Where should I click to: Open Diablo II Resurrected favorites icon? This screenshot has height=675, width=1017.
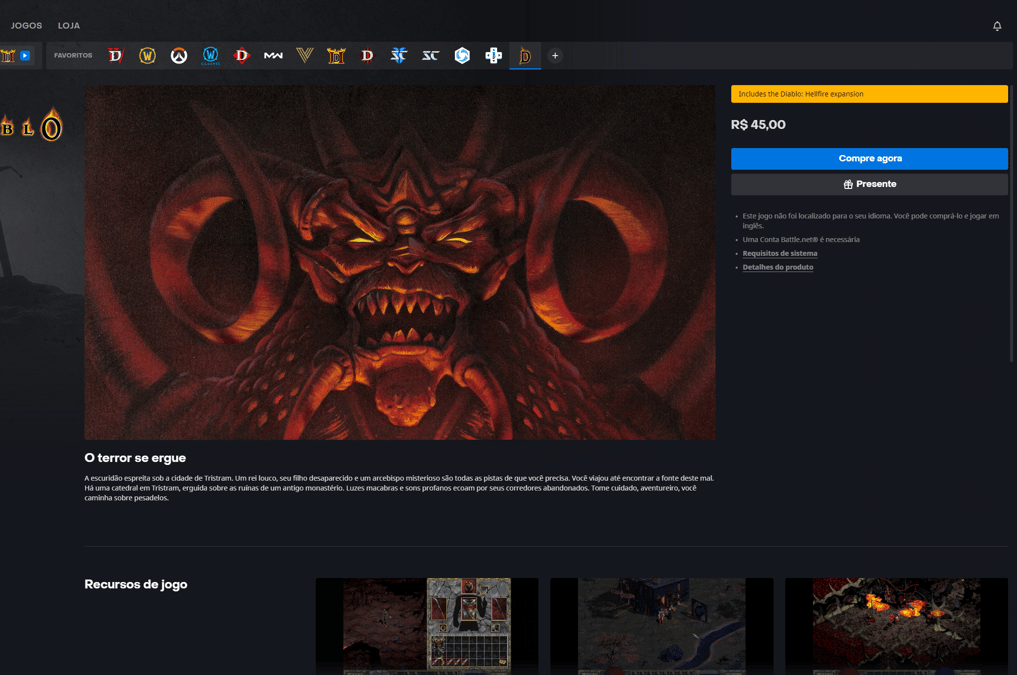pos(336,56)
